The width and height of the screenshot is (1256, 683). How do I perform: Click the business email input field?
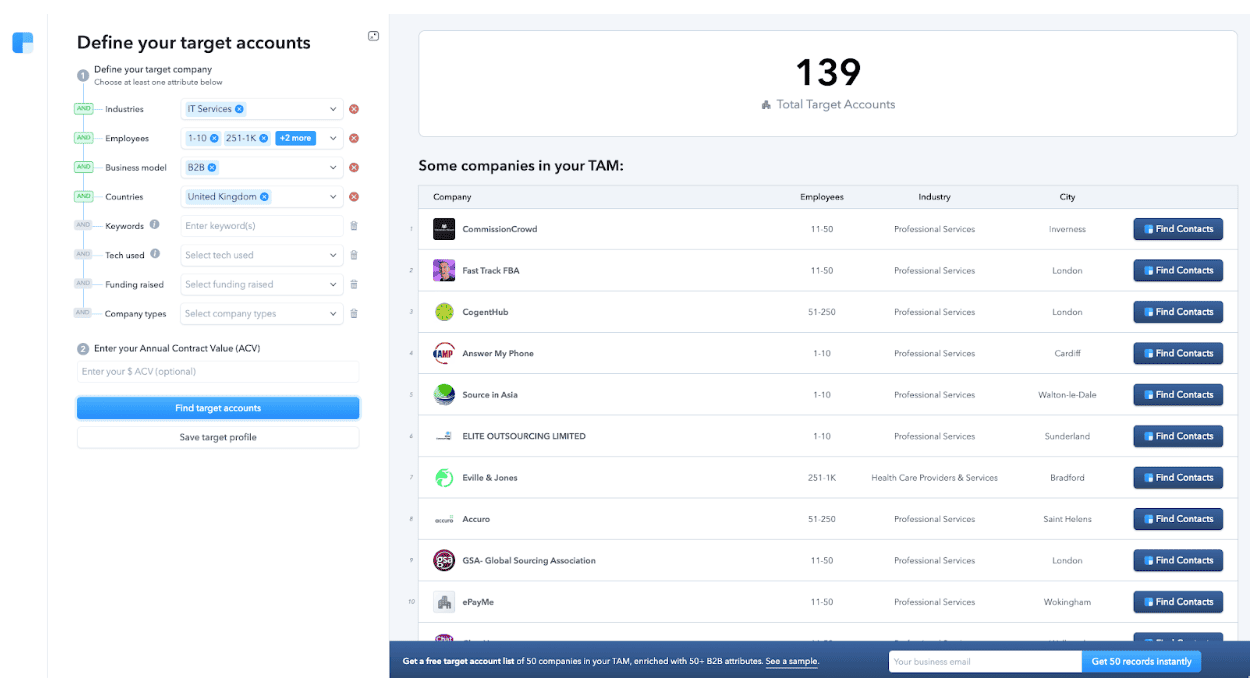point(984,661)
